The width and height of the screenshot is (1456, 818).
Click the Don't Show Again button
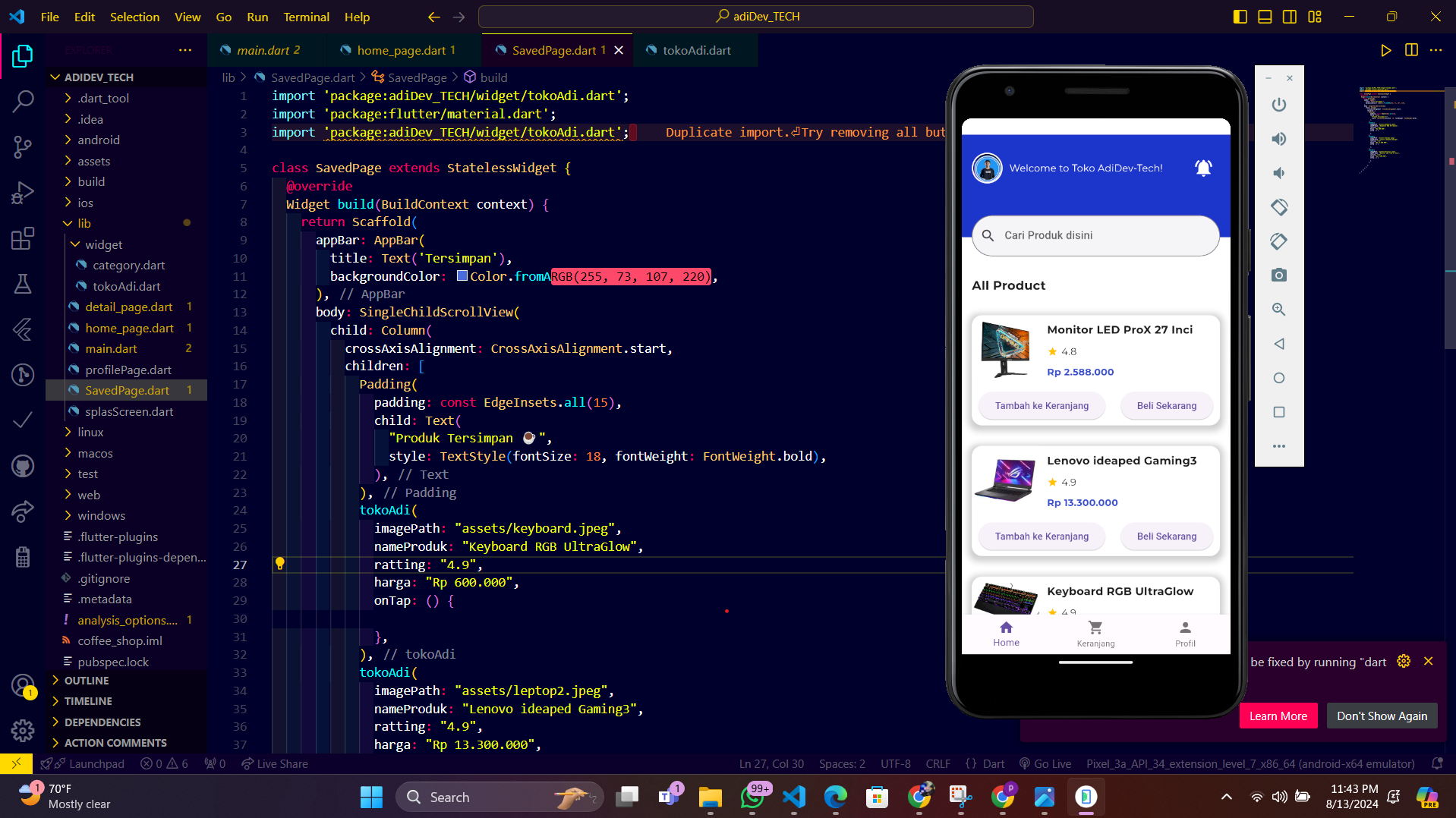click(x=1382, y=716)
